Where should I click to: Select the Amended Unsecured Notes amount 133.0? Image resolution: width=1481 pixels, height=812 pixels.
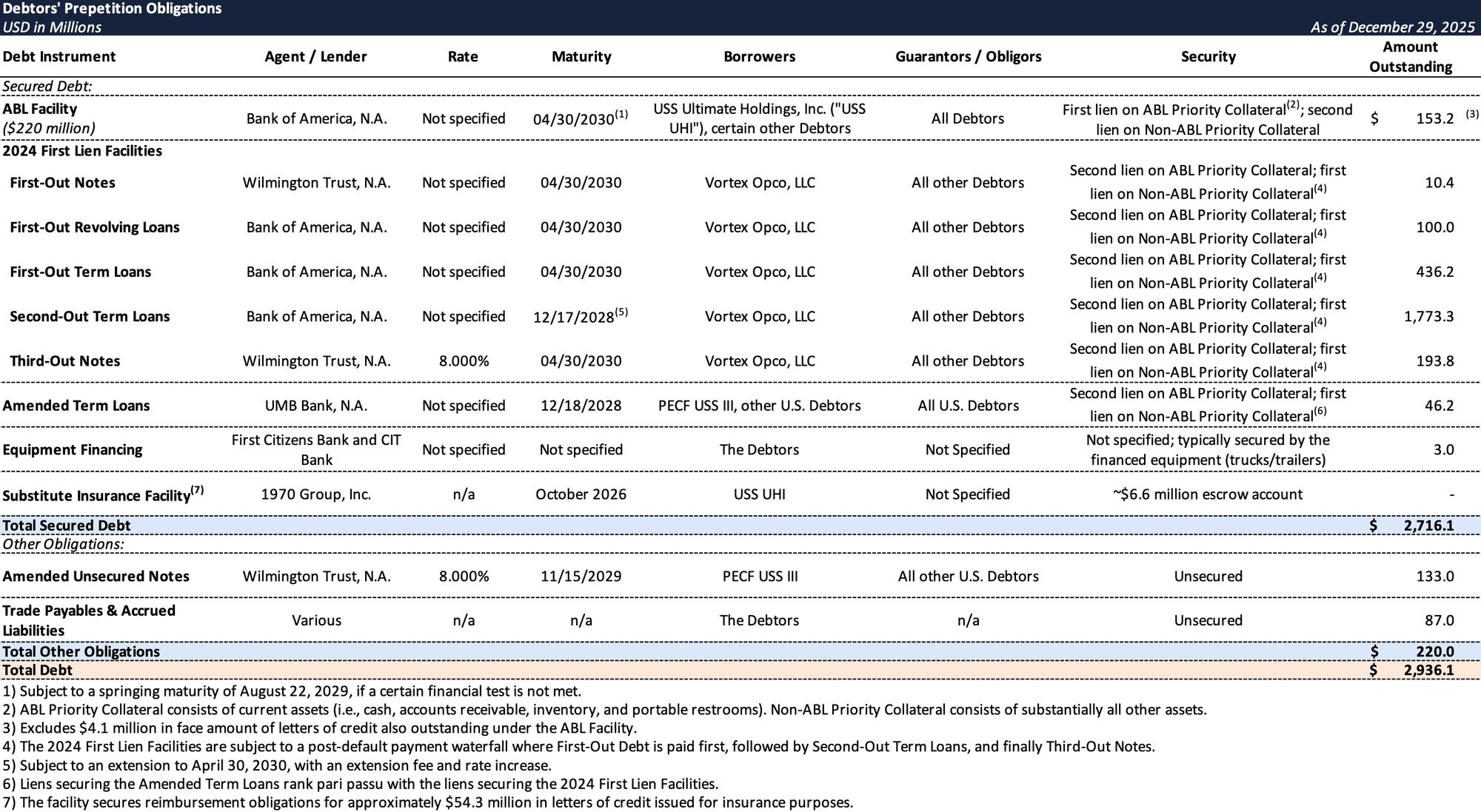pos(1434,577)
